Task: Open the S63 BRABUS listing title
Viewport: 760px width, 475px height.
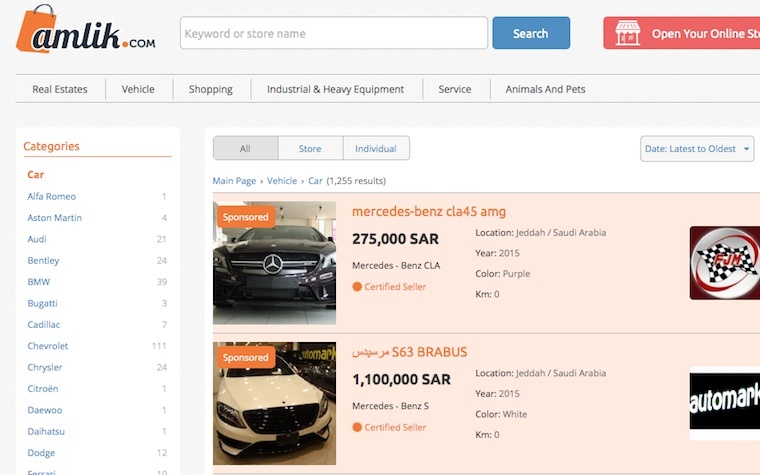Action: [410, 352]
